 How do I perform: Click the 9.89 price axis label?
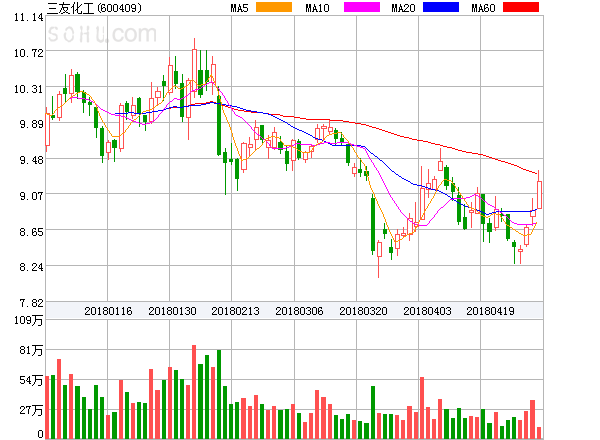[32, 124]
